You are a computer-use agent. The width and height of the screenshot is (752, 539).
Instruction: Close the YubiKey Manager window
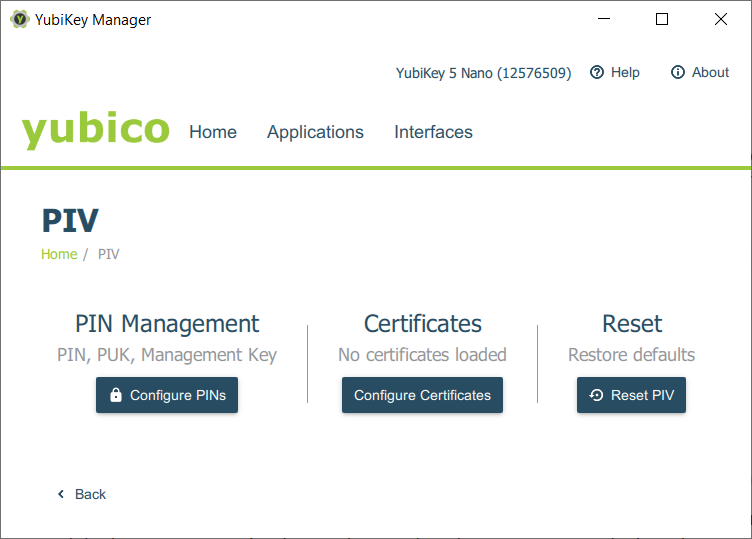[720, 19]
